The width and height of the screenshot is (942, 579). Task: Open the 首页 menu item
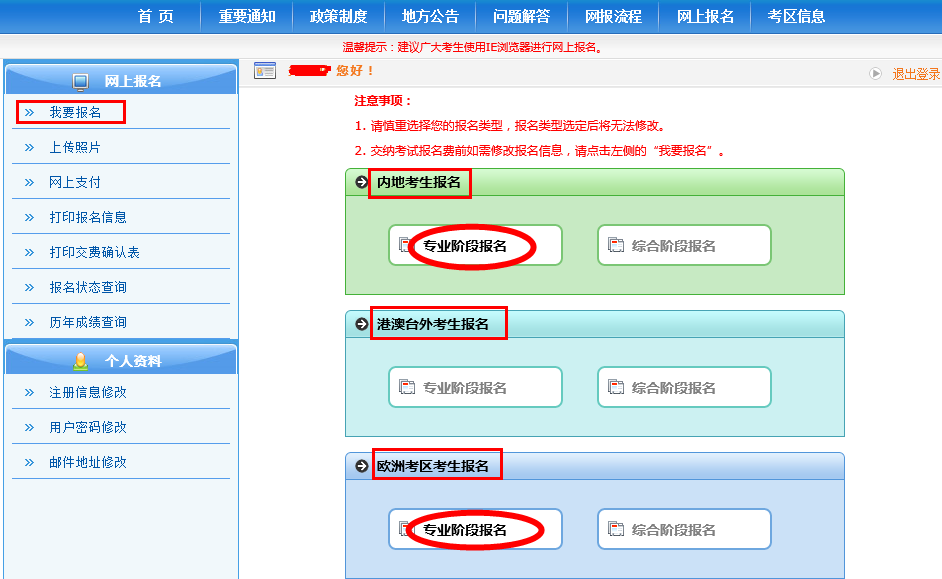pos(155,16)
